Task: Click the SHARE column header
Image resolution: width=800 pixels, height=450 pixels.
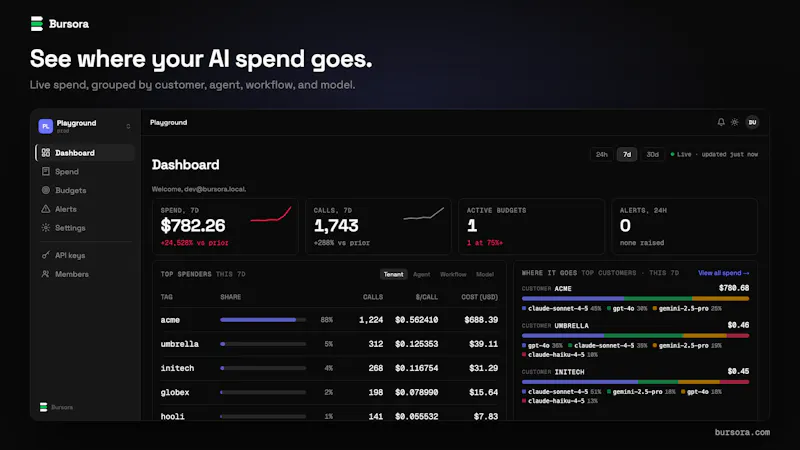Action: [231, 297]
